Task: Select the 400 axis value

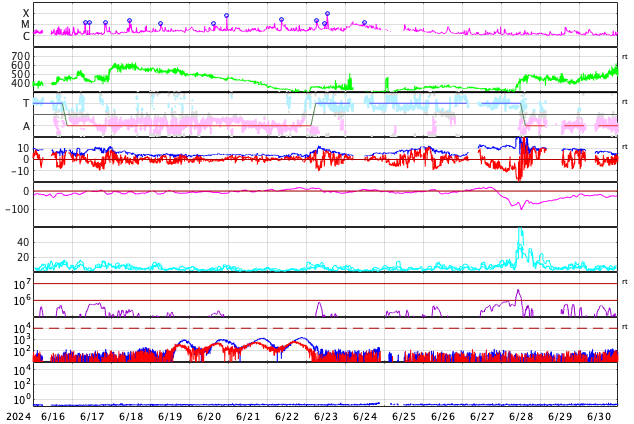Action: pyautogui.click(x=21, y=84)
